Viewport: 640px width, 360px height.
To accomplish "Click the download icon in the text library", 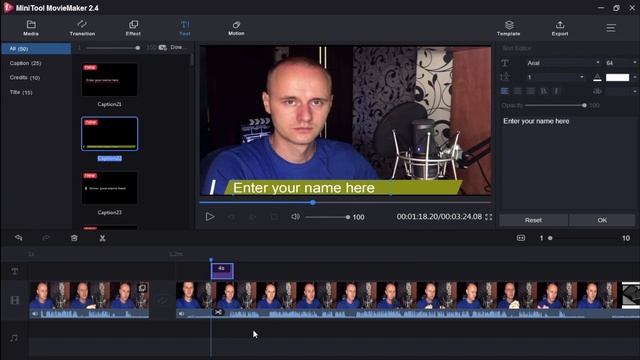I will (x=162, y=48).
